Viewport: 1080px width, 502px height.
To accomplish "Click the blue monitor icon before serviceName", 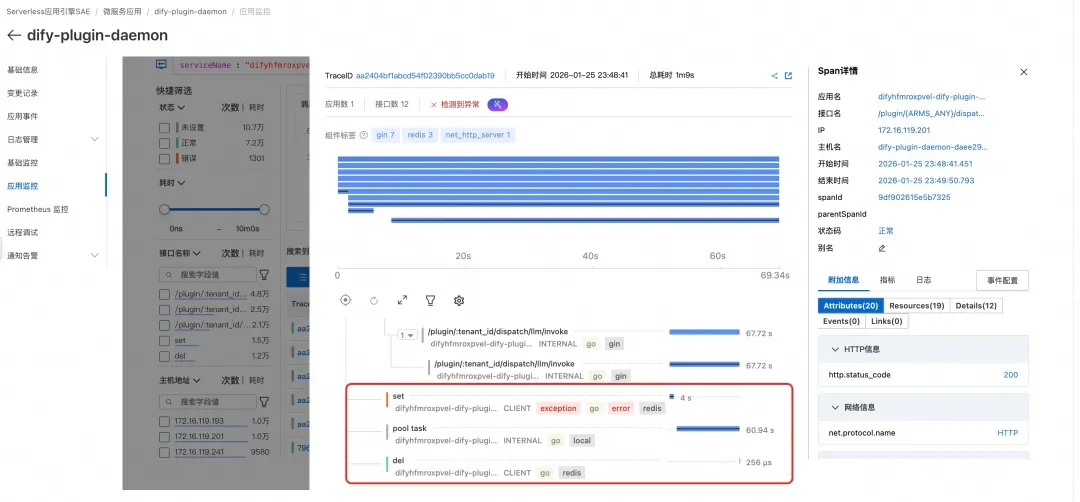I will (x=161, y=65).
